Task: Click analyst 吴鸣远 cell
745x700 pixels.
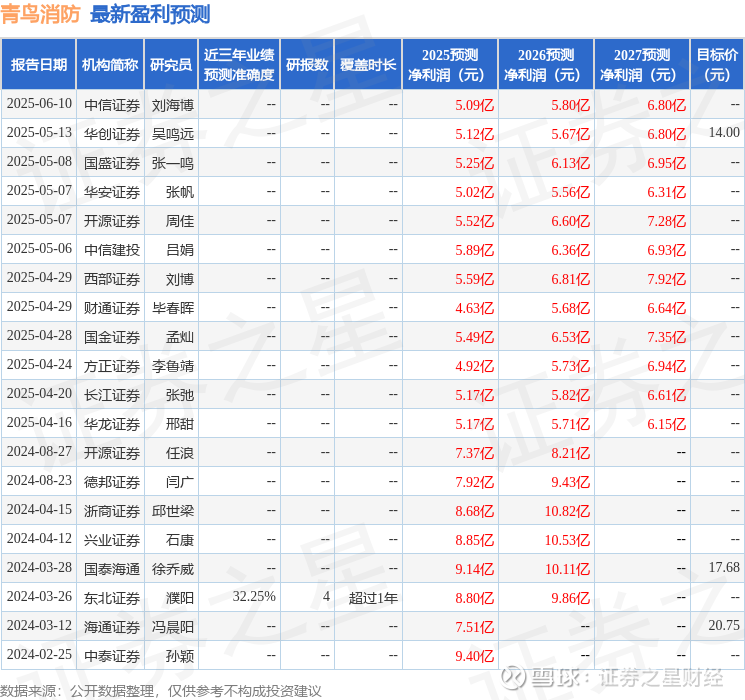Action: click(172, 134)
